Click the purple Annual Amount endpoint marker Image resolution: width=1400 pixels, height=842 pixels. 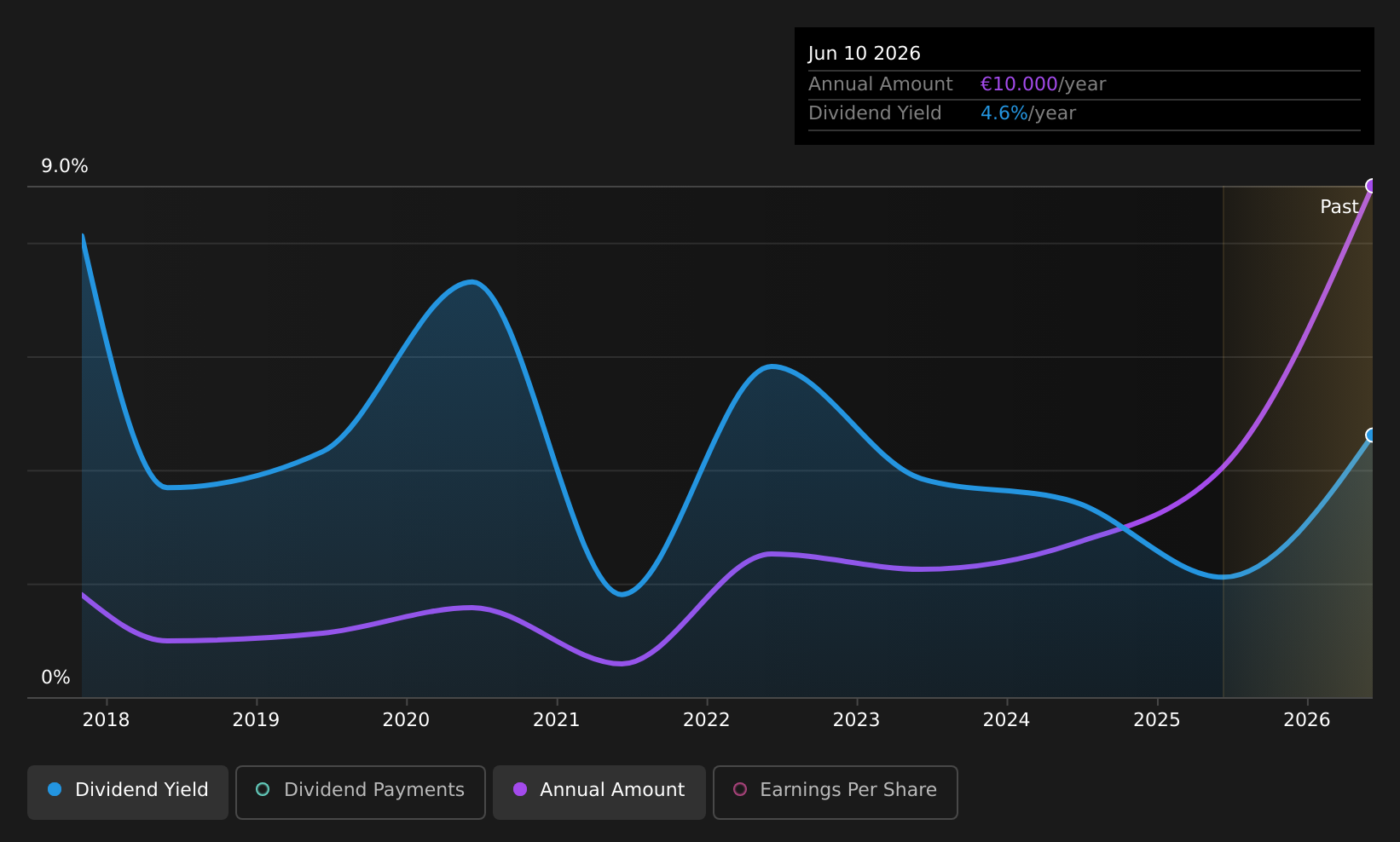point(1371,186)
